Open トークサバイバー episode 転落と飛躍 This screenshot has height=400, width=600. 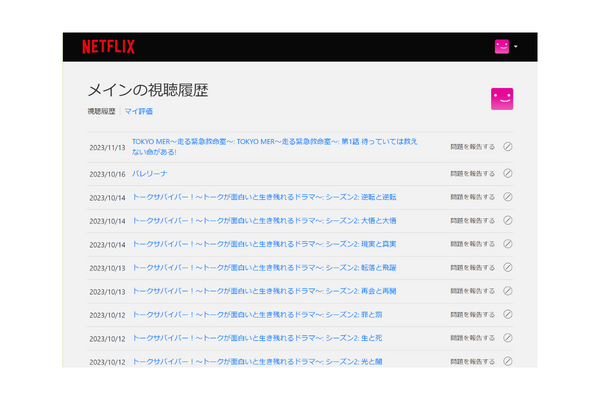click(264, 268)
